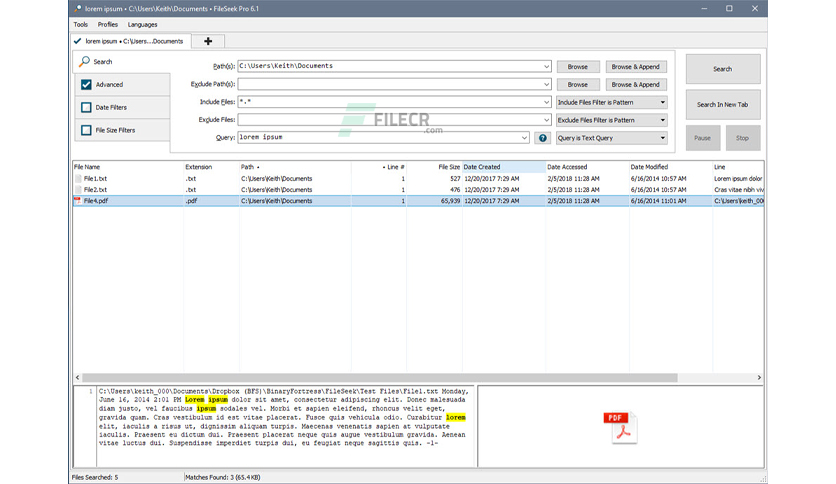The height and width of the screenshot is (484, 836).
Task: Click the large Search button
Action: (x=722, y=69)
